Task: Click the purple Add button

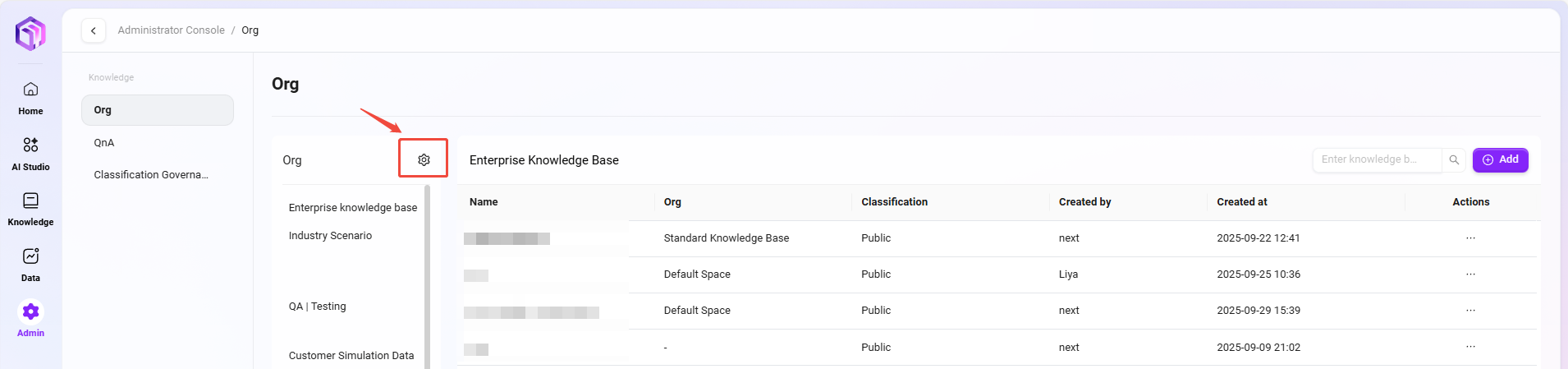Action: (x=1500, y=159)
